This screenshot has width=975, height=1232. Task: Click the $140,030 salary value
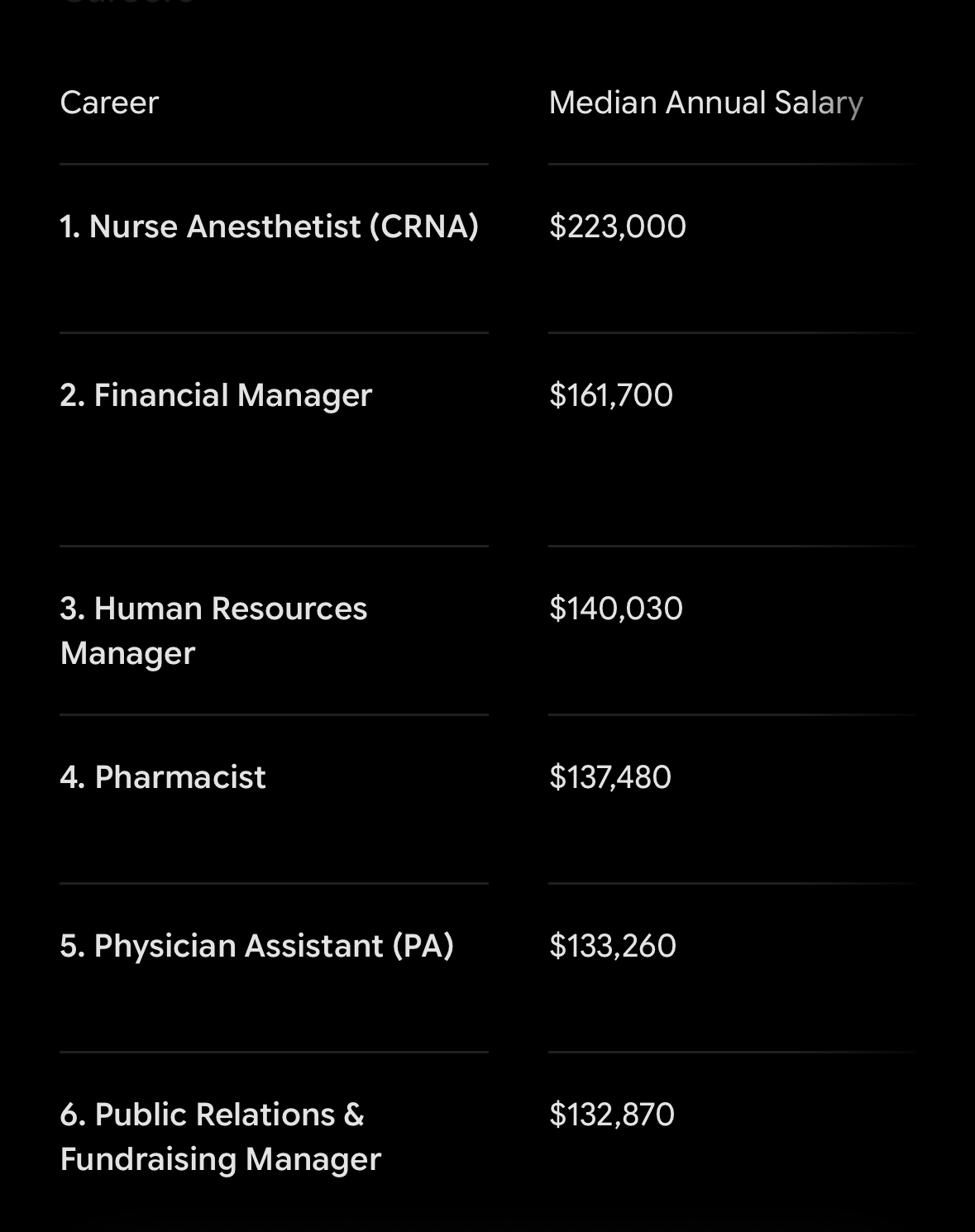click(616, 609)
